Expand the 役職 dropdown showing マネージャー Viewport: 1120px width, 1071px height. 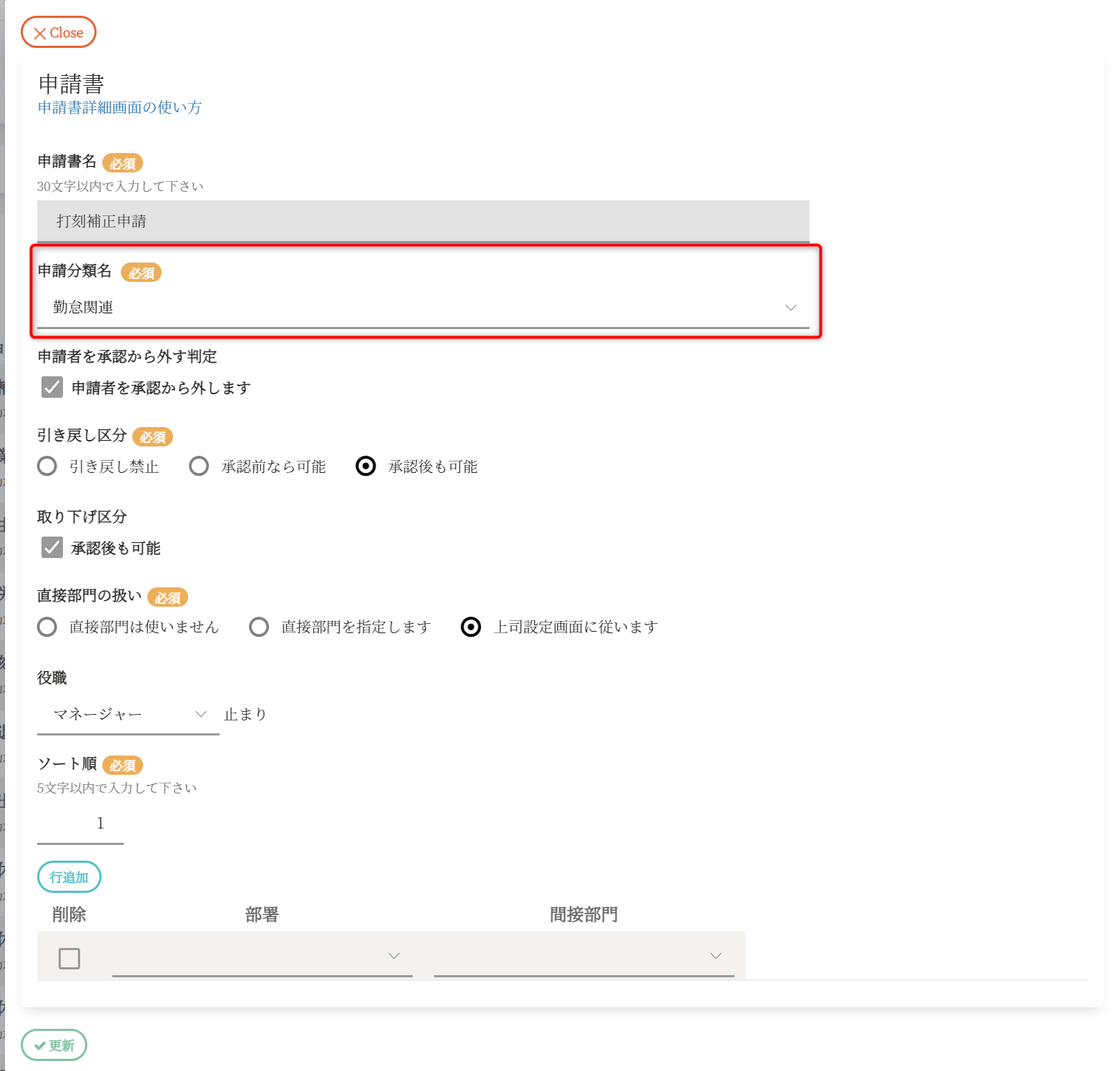point(128,714)
